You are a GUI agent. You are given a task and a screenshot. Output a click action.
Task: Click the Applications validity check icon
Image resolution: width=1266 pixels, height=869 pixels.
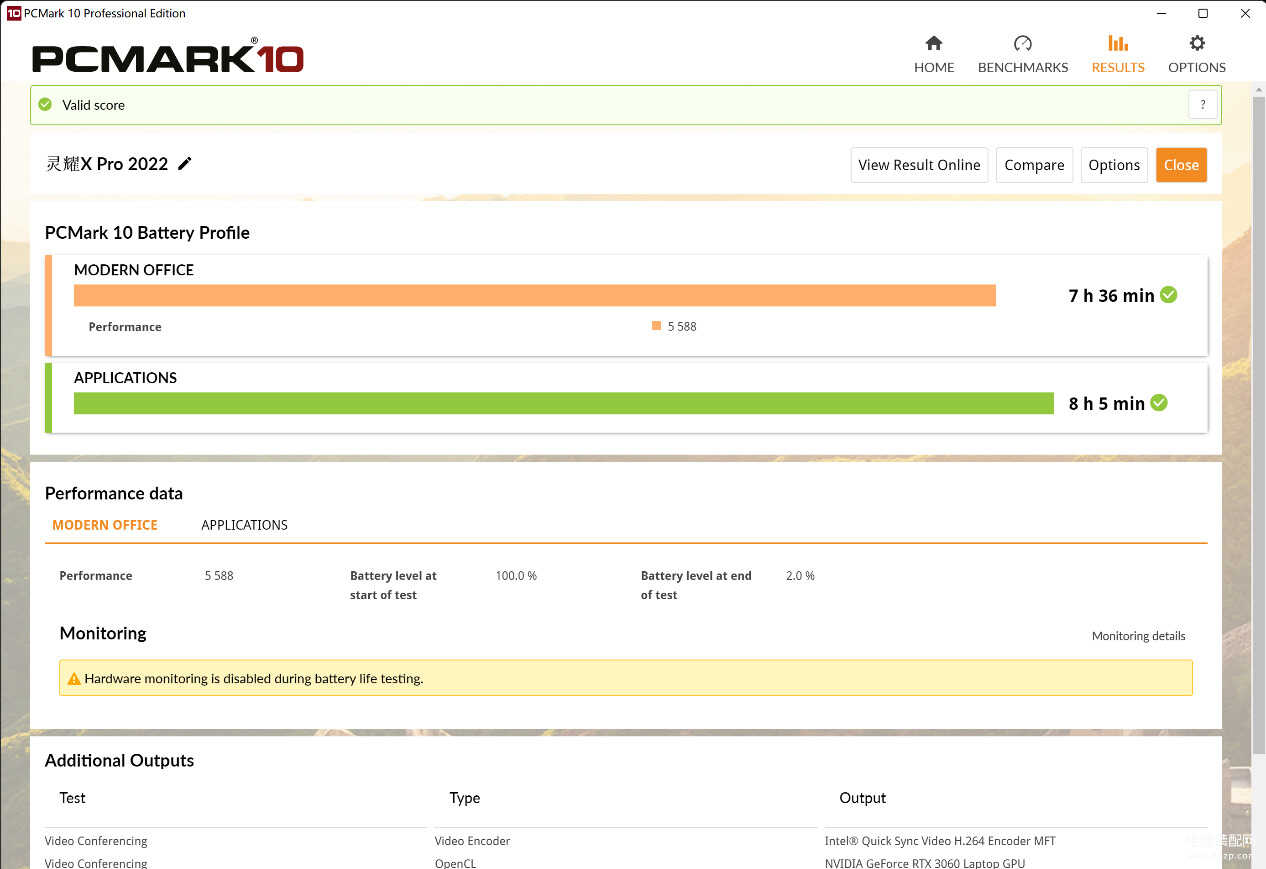[x=1159, y=403]
